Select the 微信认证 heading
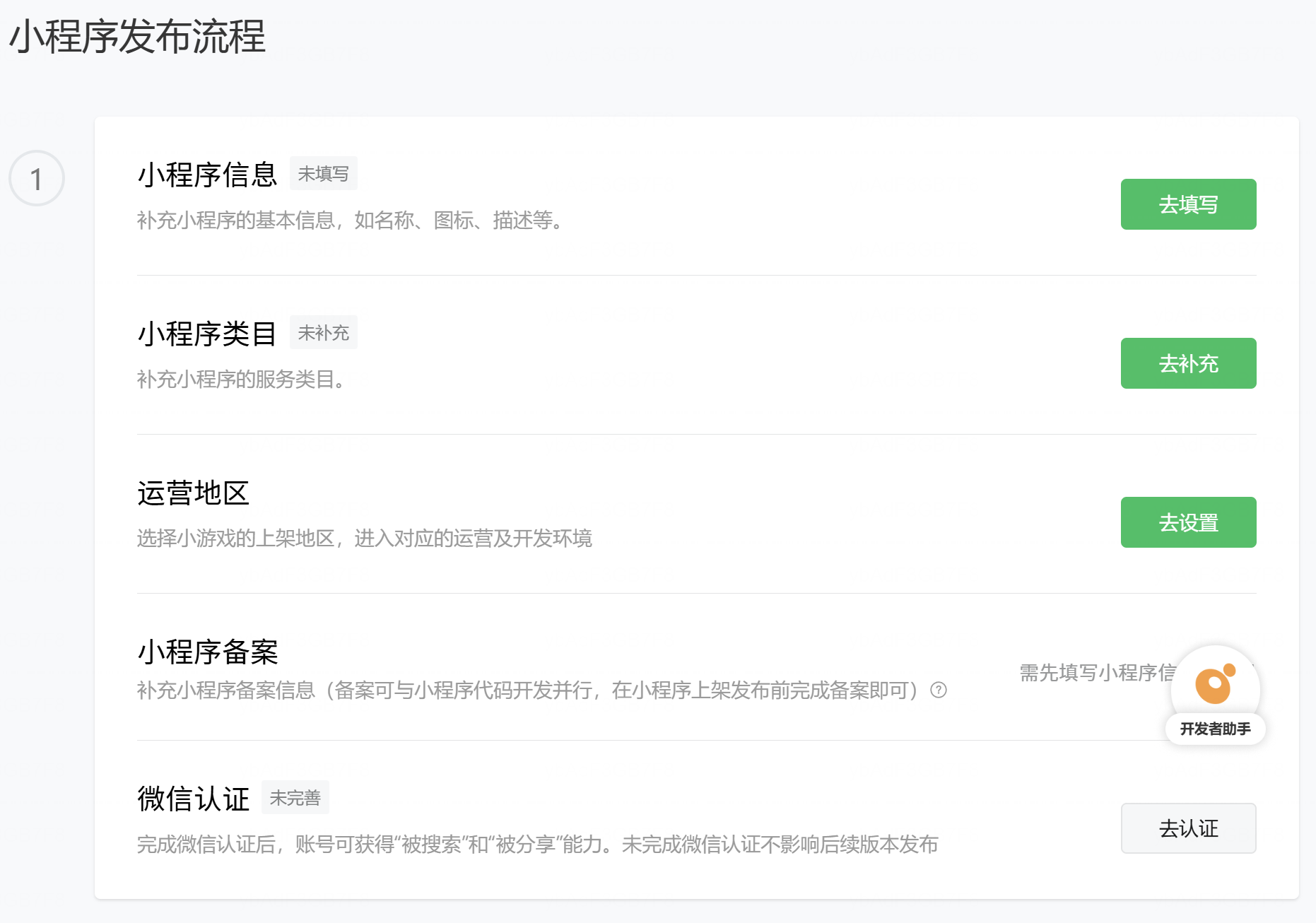Viewport: 1316px width, 923px height. pos(193,799)
